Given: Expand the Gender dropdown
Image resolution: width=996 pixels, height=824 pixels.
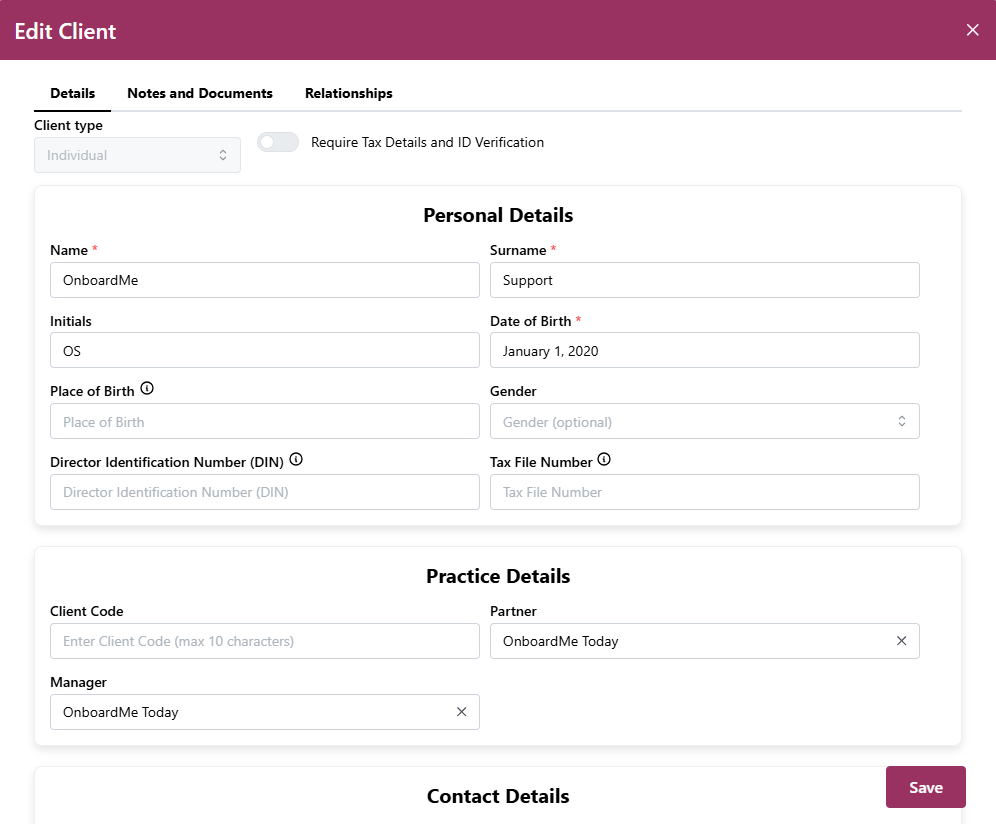Looking at the screenshot, I should [704, 422].
